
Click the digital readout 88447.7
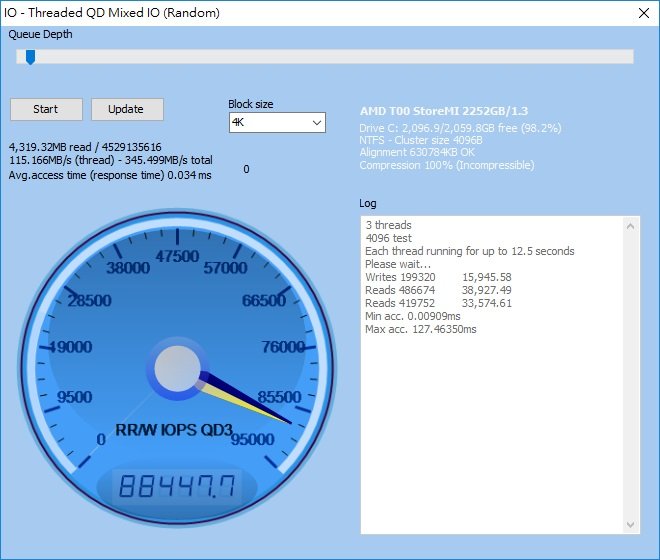(x=177, y=485)
